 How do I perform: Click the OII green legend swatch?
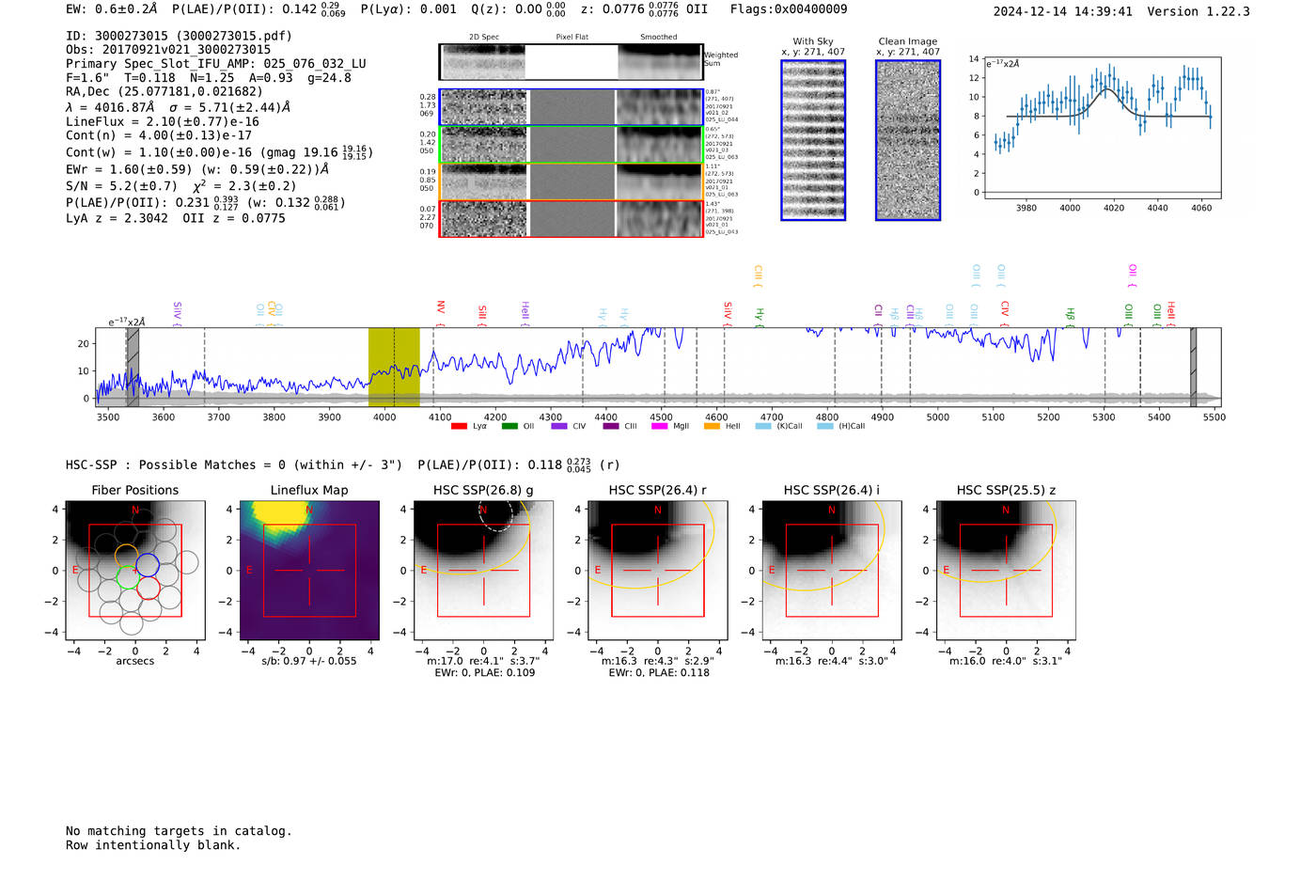(x=509, y=426)
